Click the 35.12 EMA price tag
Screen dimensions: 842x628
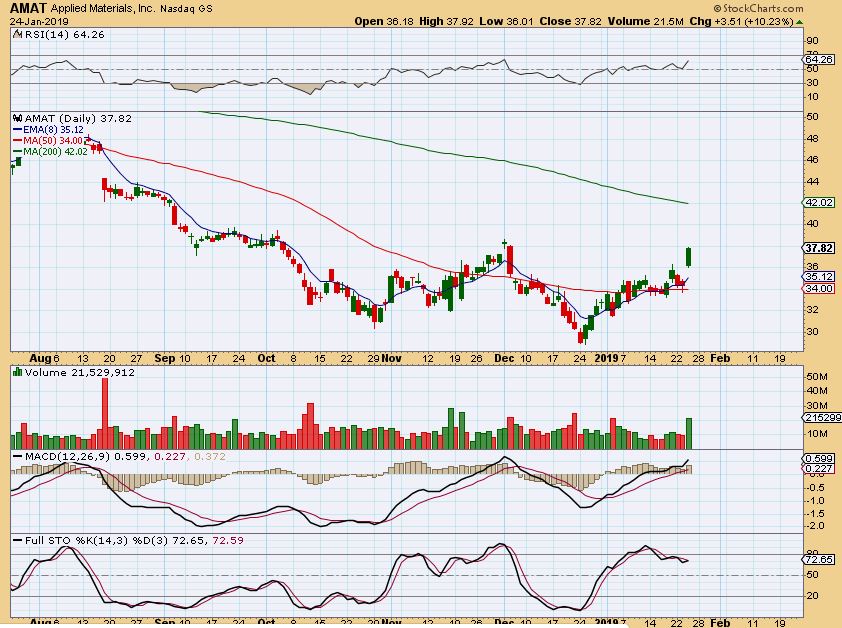click(x=818, y=277)
